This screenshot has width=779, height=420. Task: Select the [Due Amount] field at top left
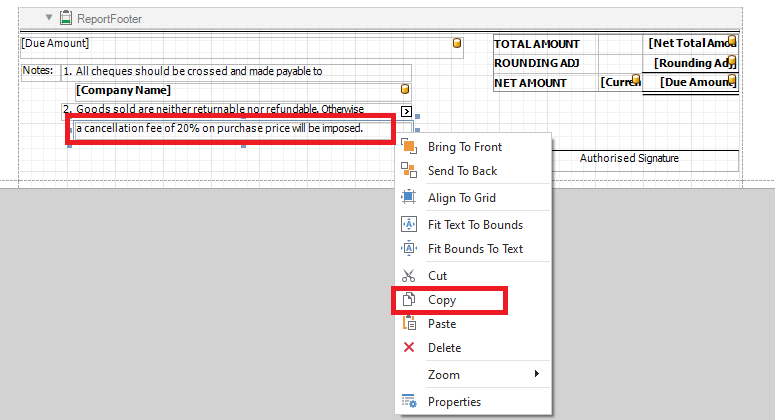(x=242, y=47)
